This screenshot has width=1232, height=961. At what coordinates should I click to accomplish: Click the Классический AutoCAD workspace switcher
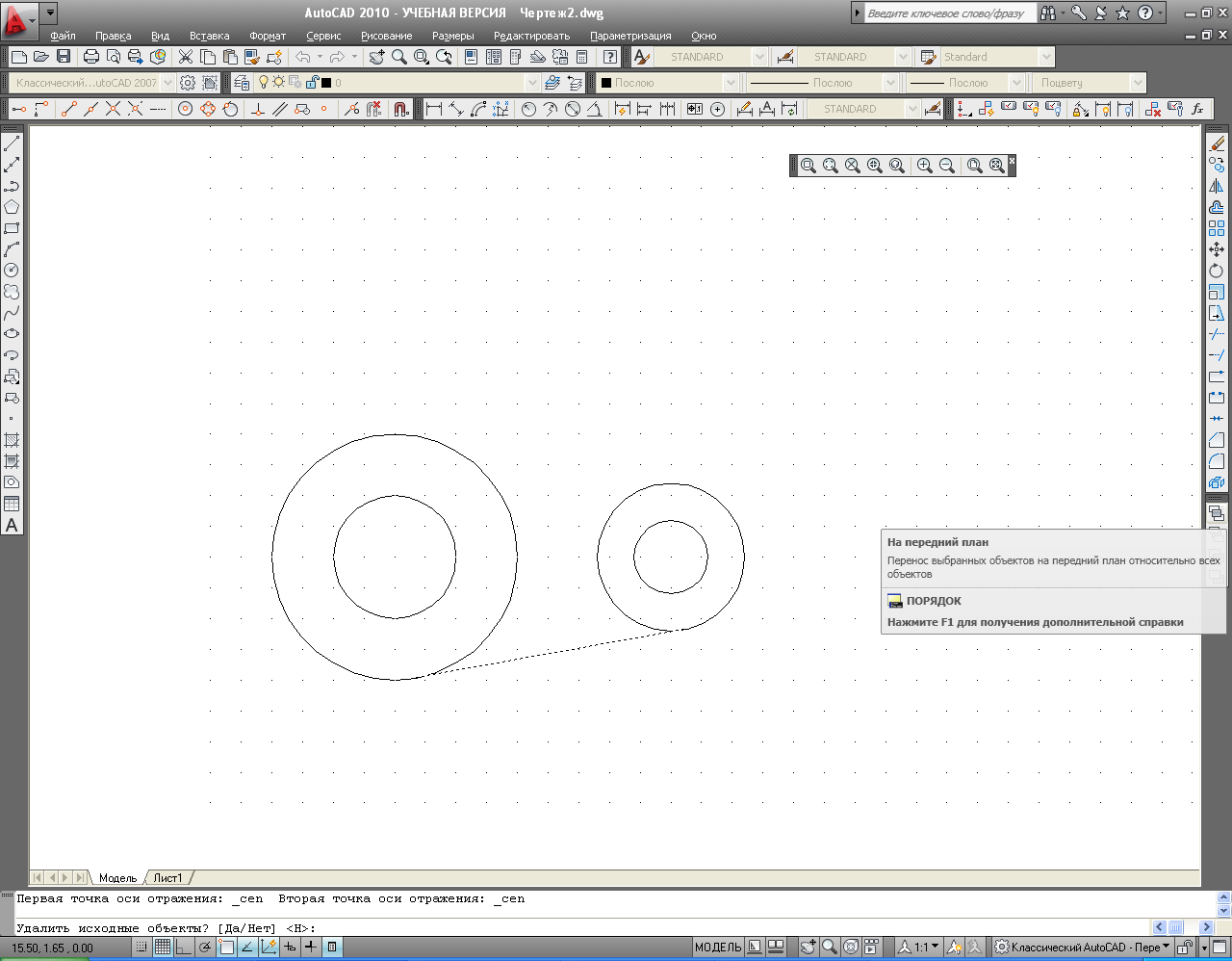tap(1082, 948)
